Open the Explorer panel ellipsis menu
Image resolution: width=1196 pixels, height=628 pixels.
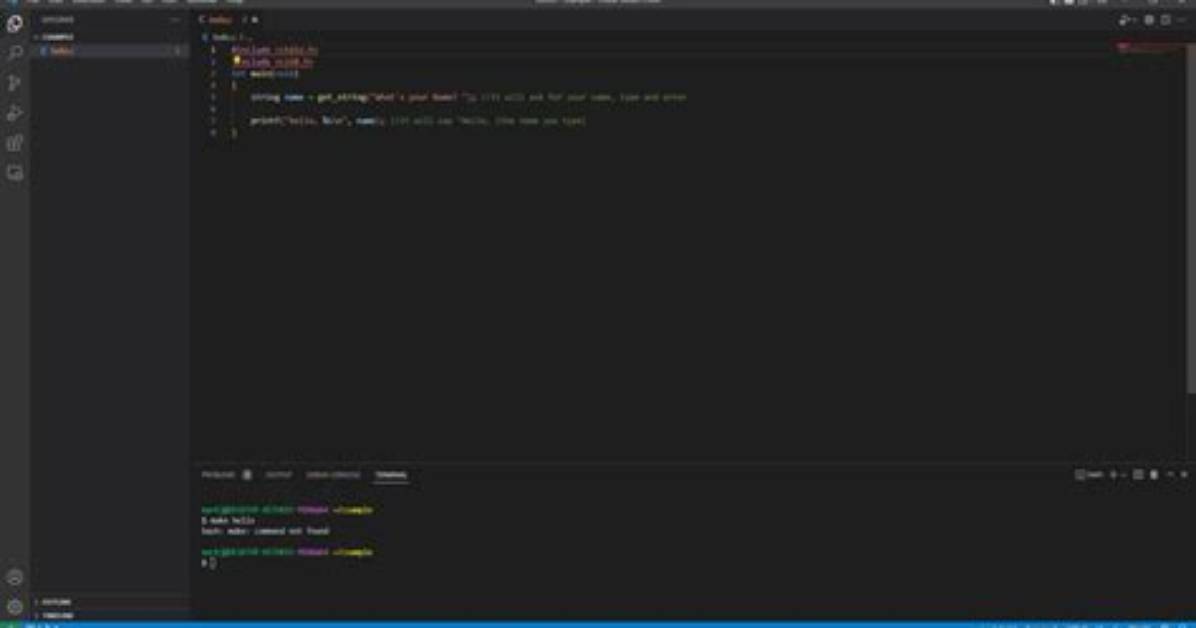175,20
